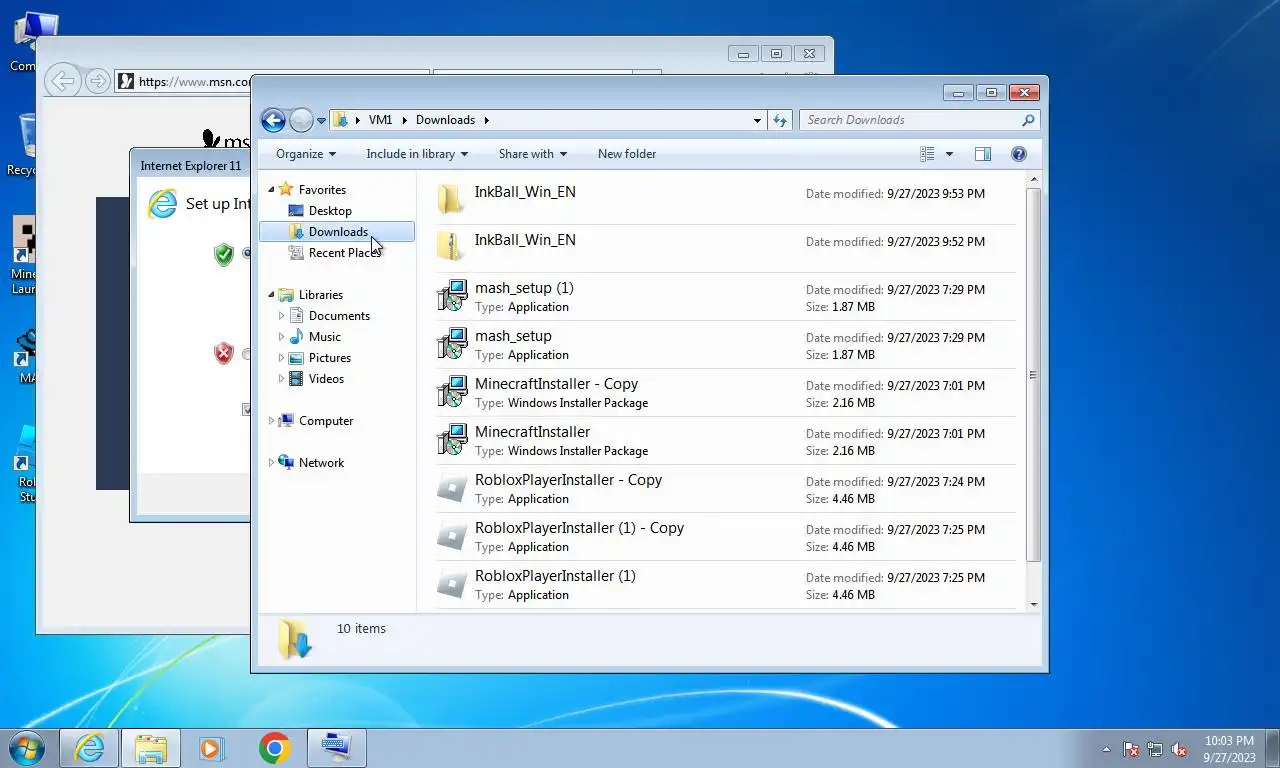
Task: Select RobloxPlayerInstaller - Copy icon
Action: pyautogui.click(x=452, y=488)
